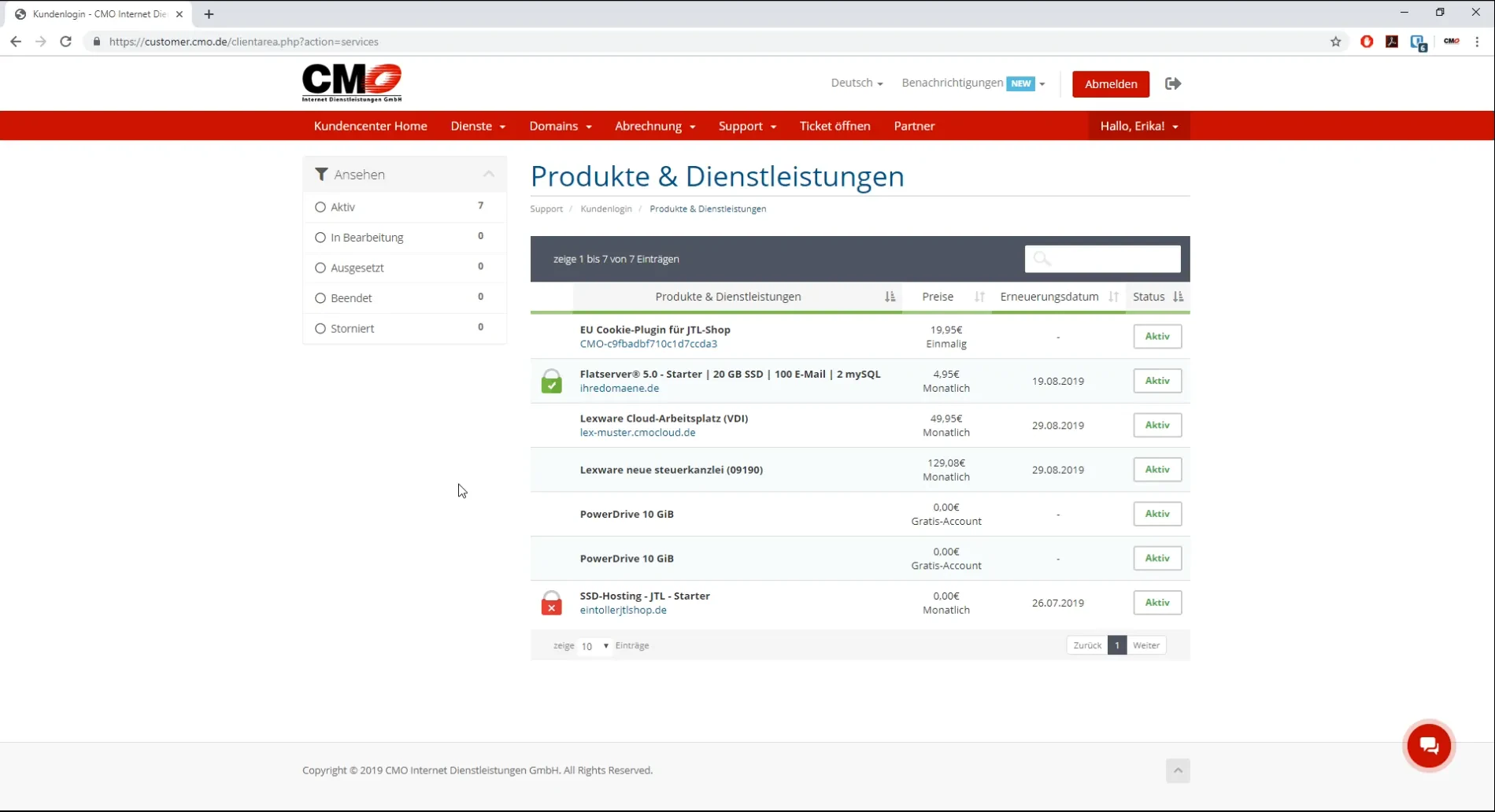
Task: Click the Aktiv status button for EU Cookie-Plugin
Action: (1157, 336)
